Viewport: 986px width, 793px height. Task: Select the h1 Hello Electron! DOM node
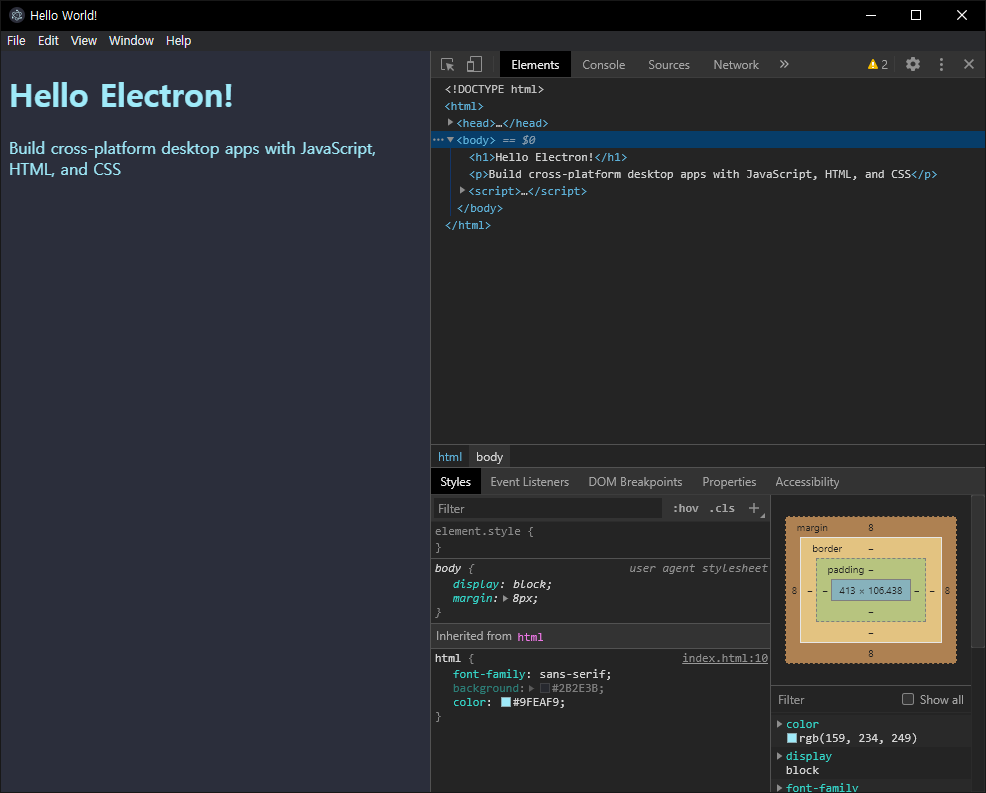pyautogui.click(x=548, y=157)
